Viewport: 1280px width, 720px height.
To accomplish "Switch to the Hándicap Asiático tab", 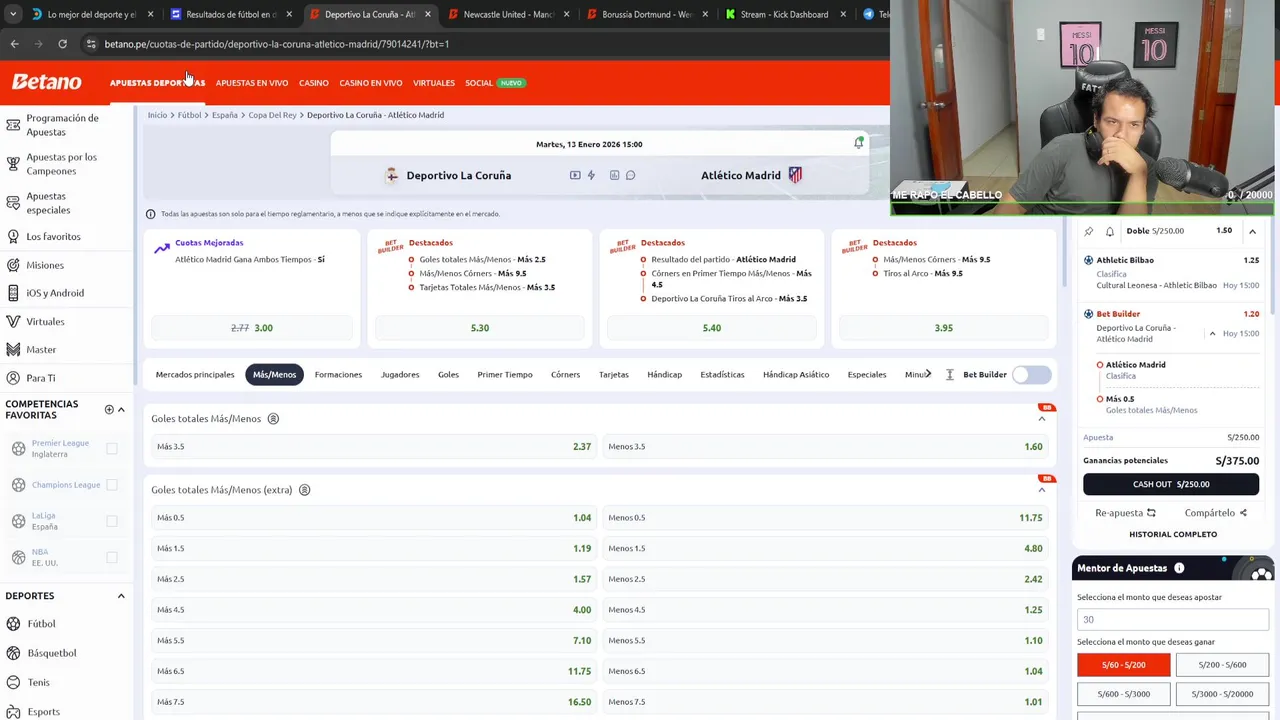I will tap(796, 375).
